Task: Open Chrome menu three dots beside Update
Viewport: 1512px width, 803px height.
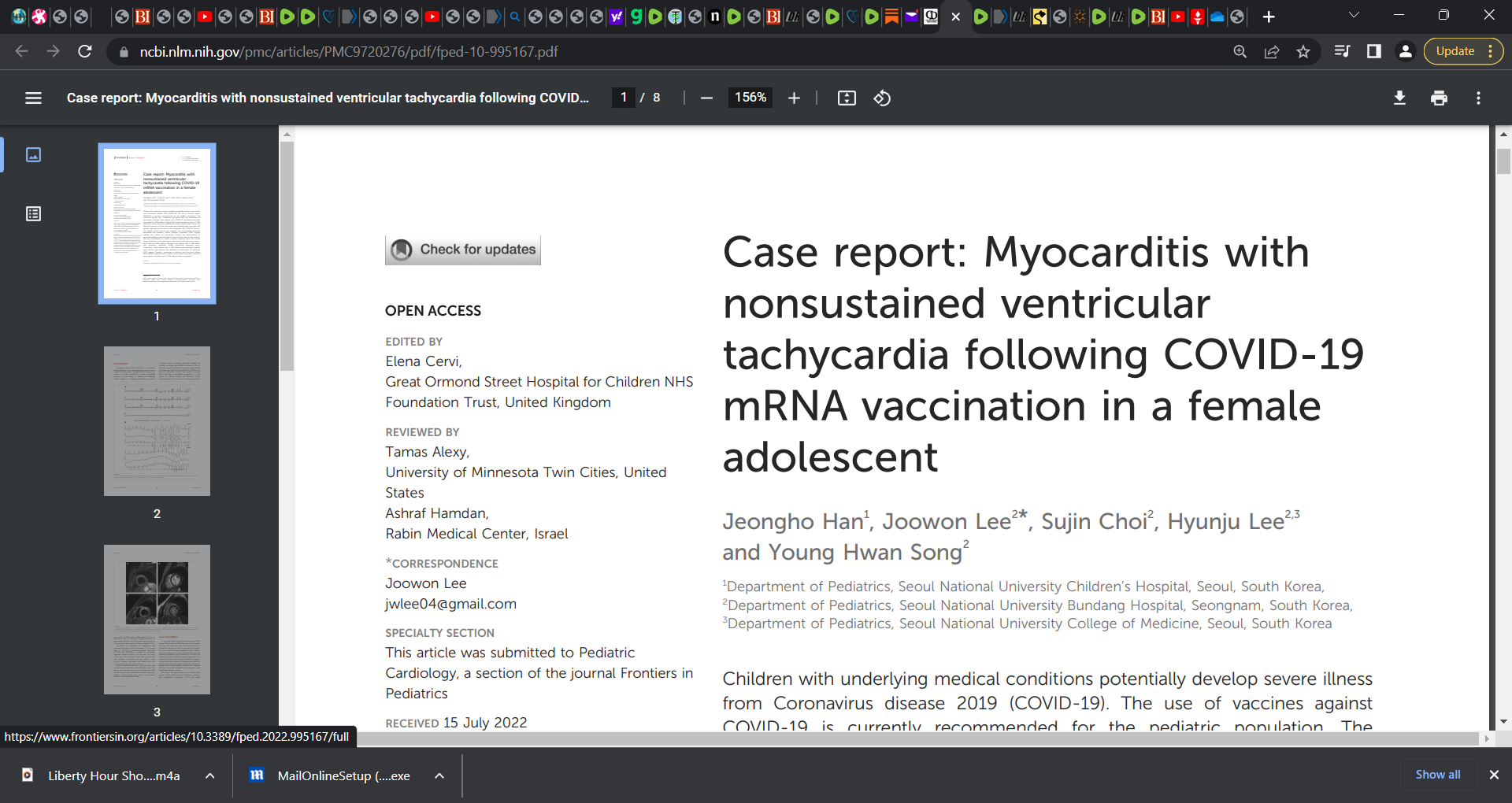Action: click(x=1491, y=51)
